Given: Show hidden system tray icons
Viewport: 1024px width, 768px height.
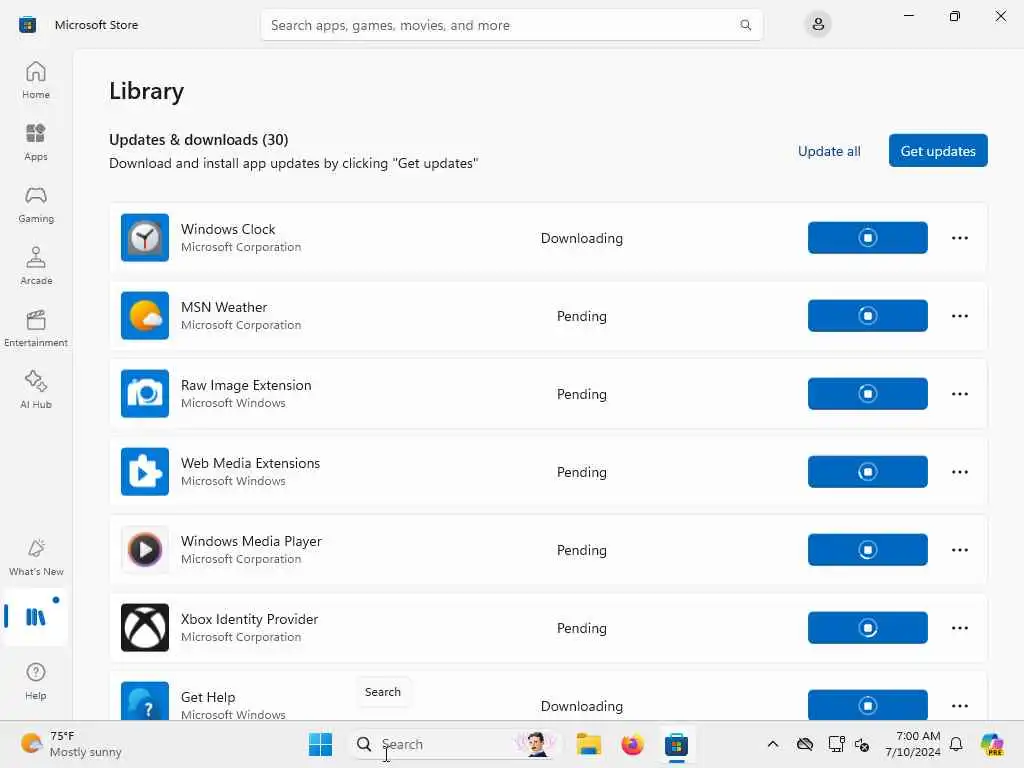Looking at the screenshot, I should point(773,744).
